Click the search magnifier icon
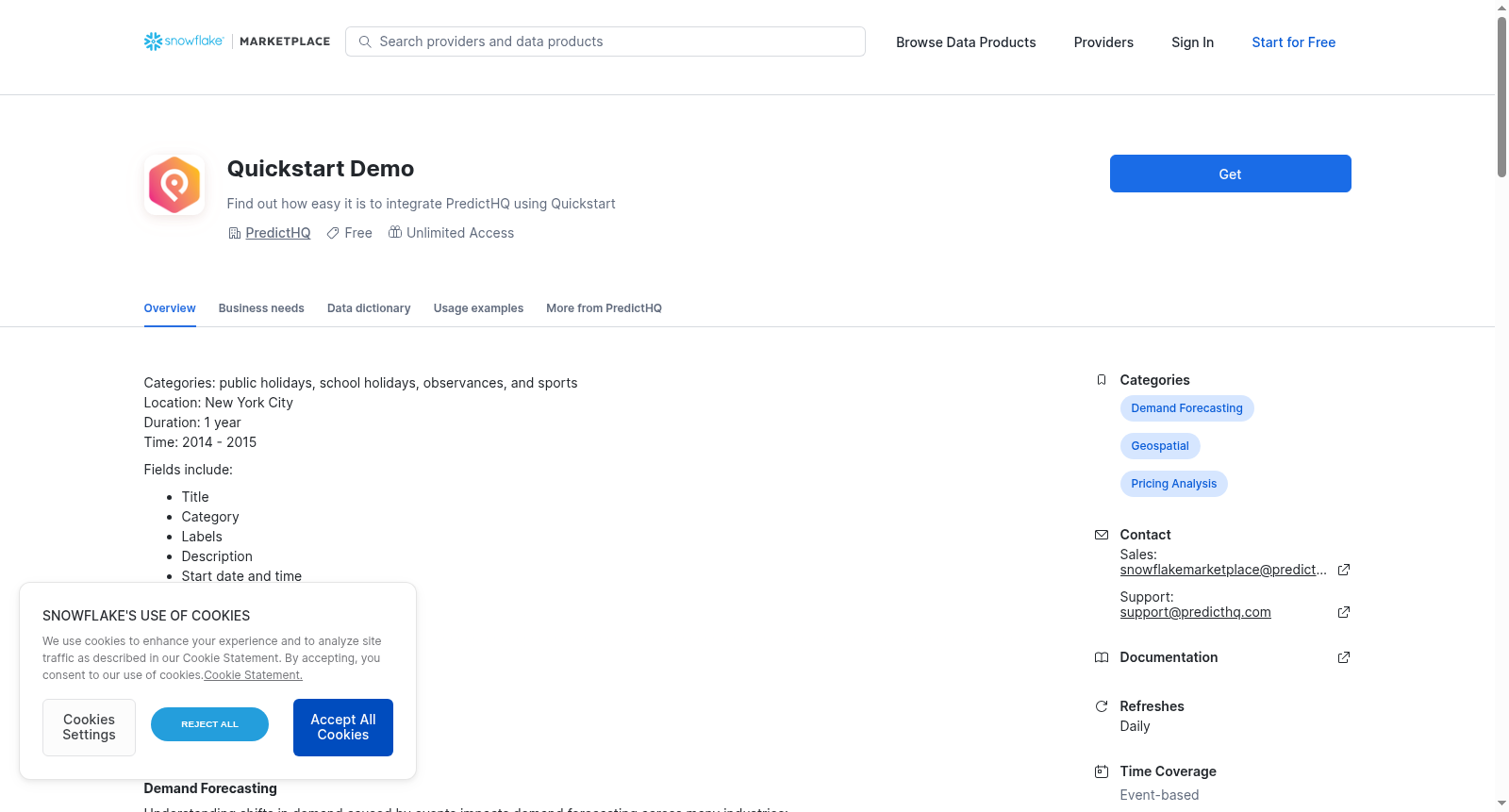Screen dimensions: 1509x812 pyautogui.click(x=365, y=41)
